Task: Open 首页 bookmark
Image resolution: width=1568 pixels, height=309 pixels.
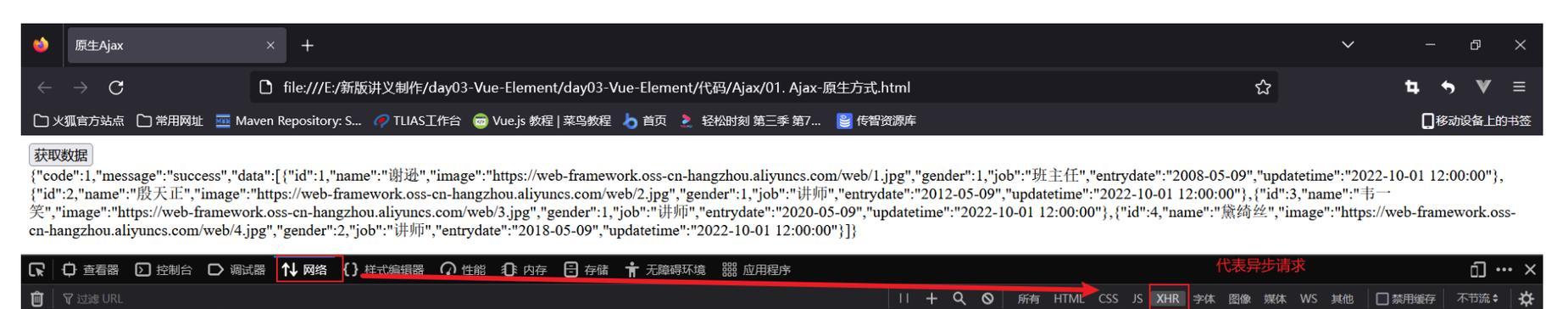Action: (x=644, y=121)
